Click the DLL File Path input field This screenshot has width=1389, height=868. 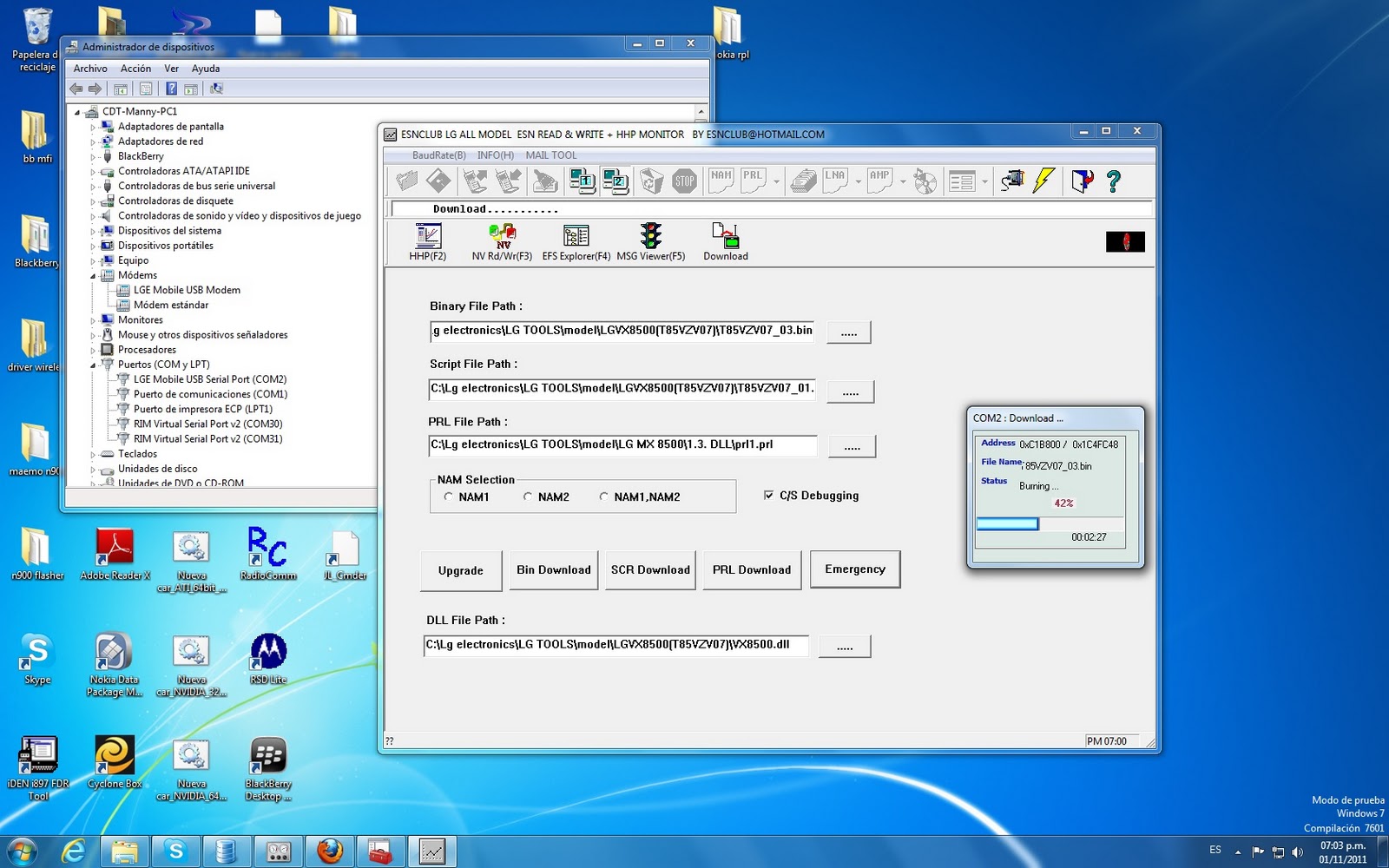point(616,645)
